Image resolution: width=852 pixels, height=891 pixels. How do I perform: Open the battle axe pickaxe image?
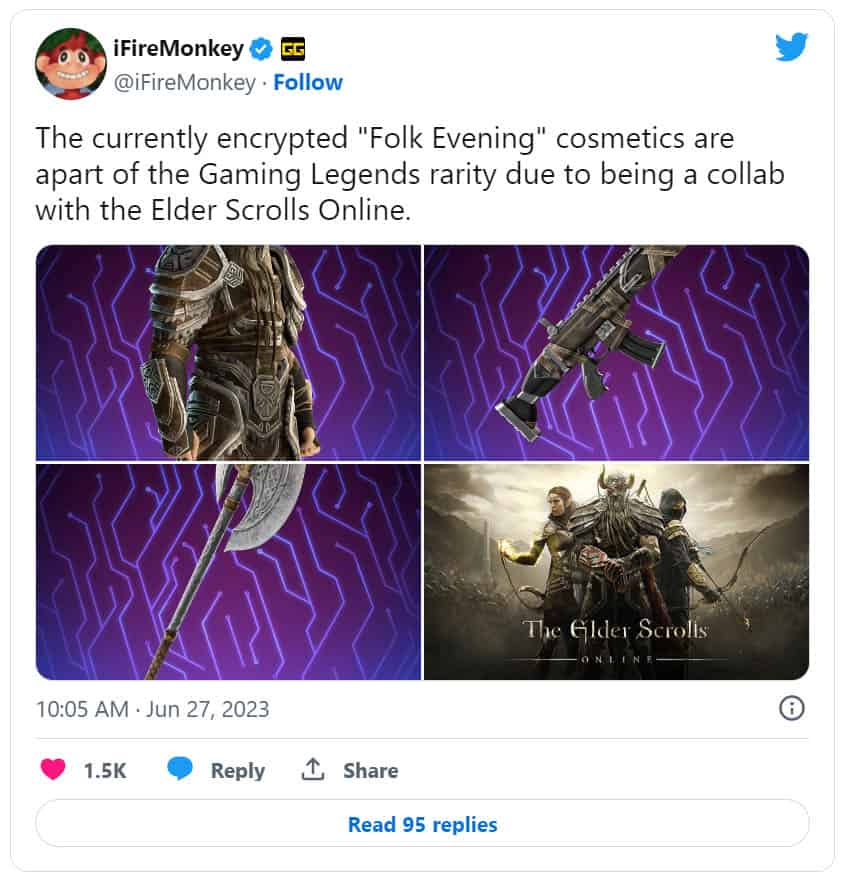coord(228,572)
